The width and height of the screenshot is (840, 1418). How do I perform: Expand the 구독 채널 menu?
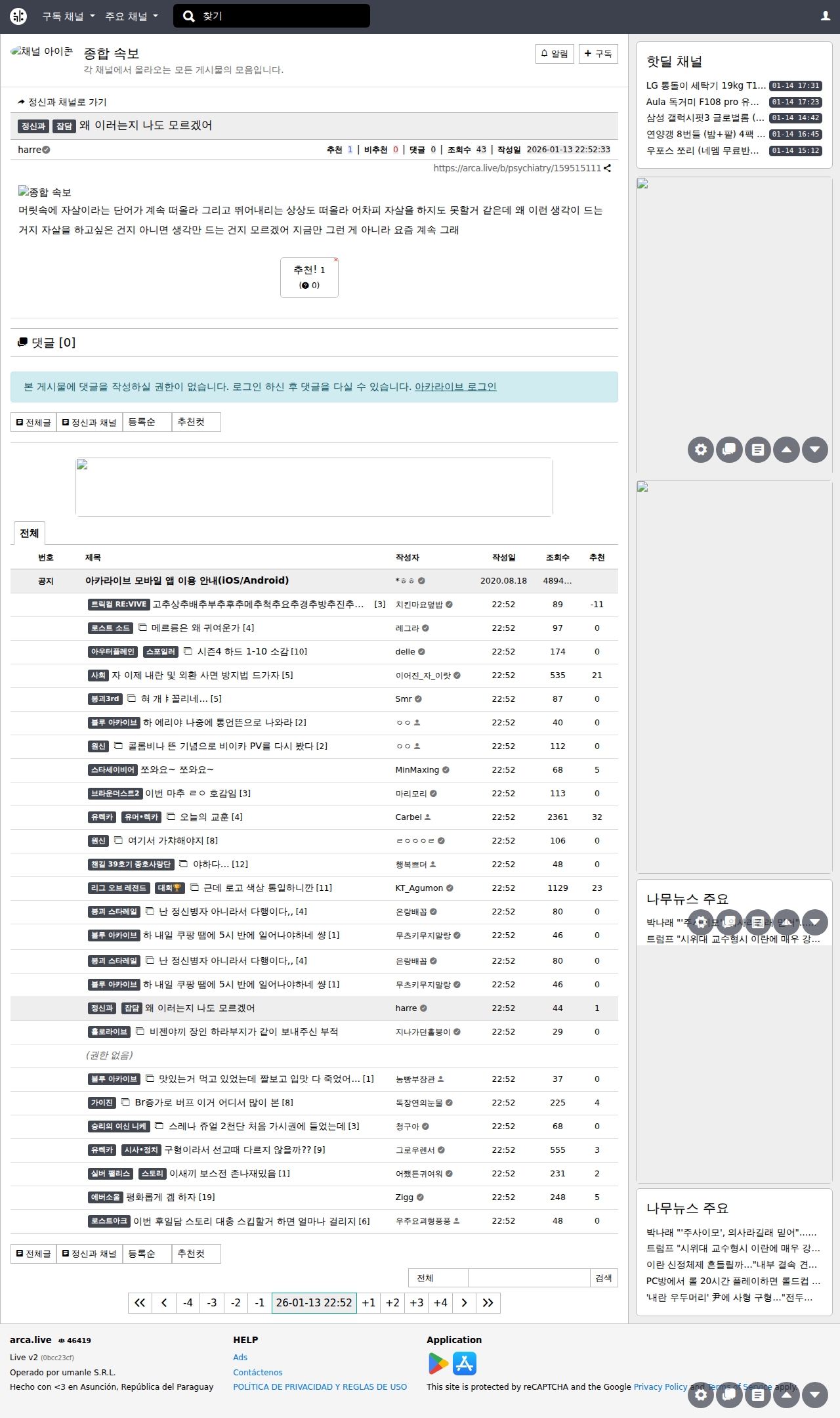(68, 16)
